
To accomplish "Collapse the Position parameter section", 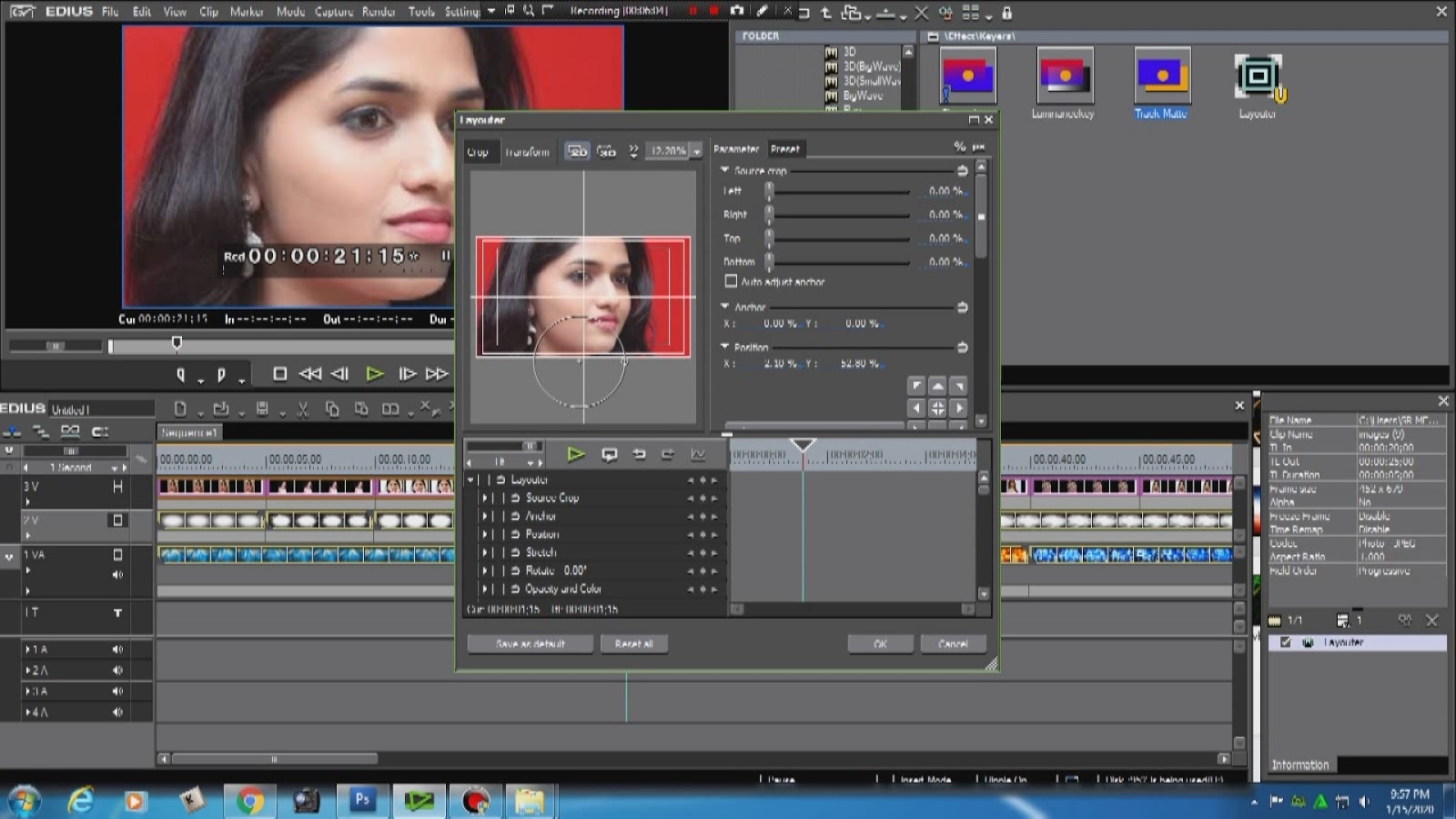I will coord(725,347).
